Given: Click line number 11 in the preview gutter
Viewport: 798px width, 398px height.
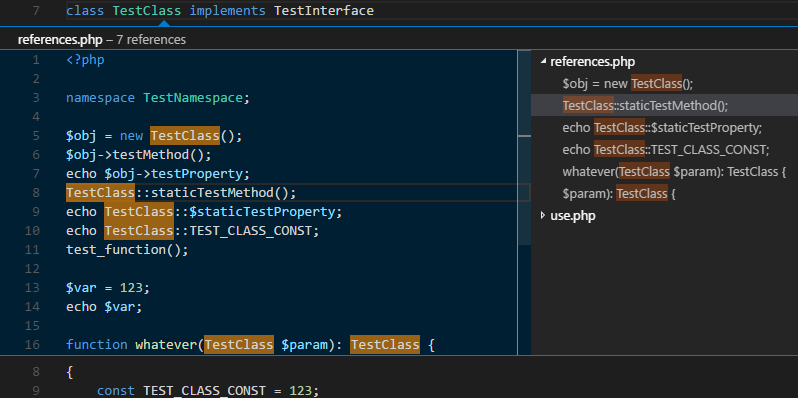Looking at the screenshot, I should point(32,250).
